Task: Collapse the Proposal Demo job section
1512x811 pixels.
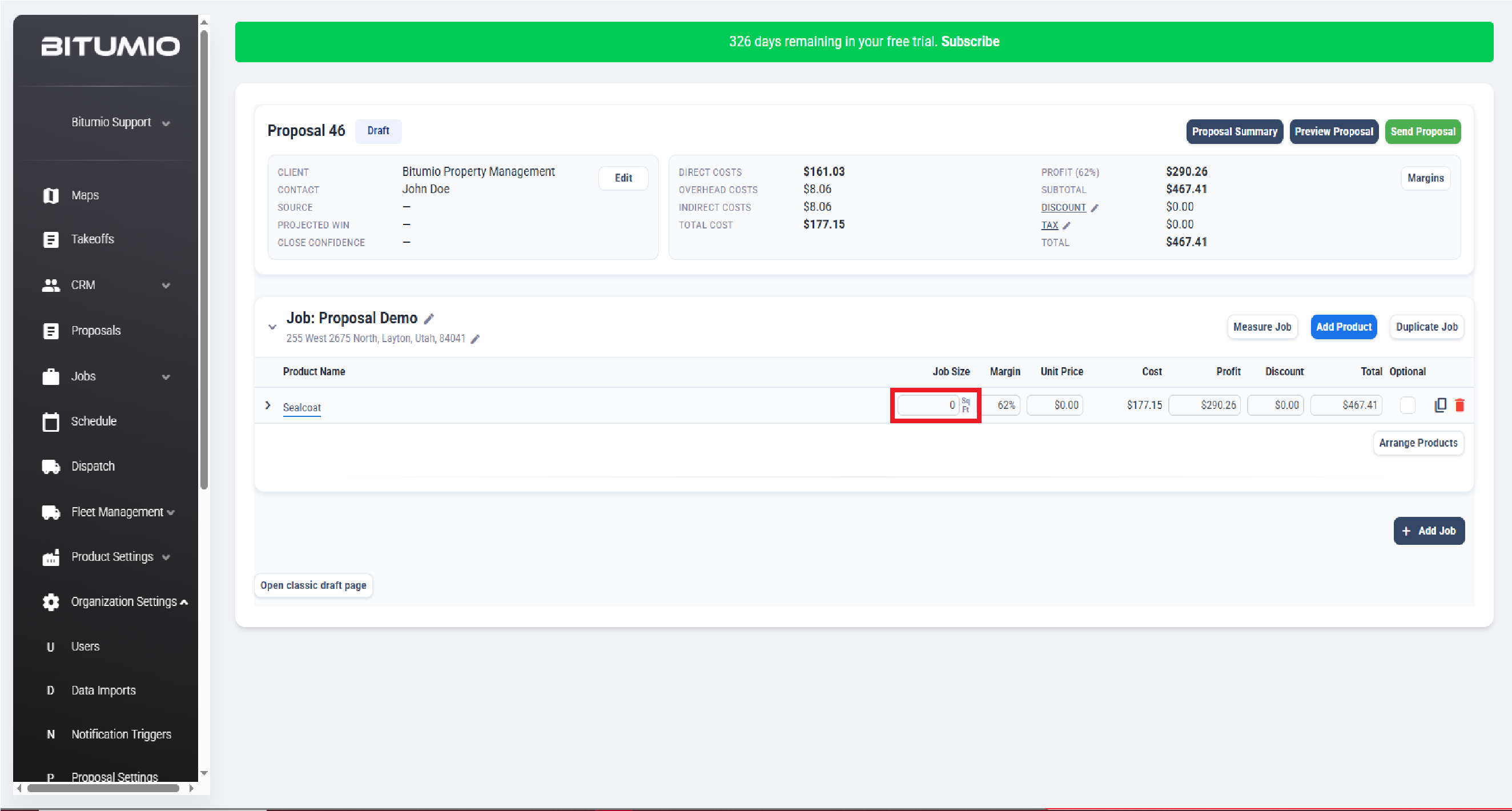Action: [272, 327]
